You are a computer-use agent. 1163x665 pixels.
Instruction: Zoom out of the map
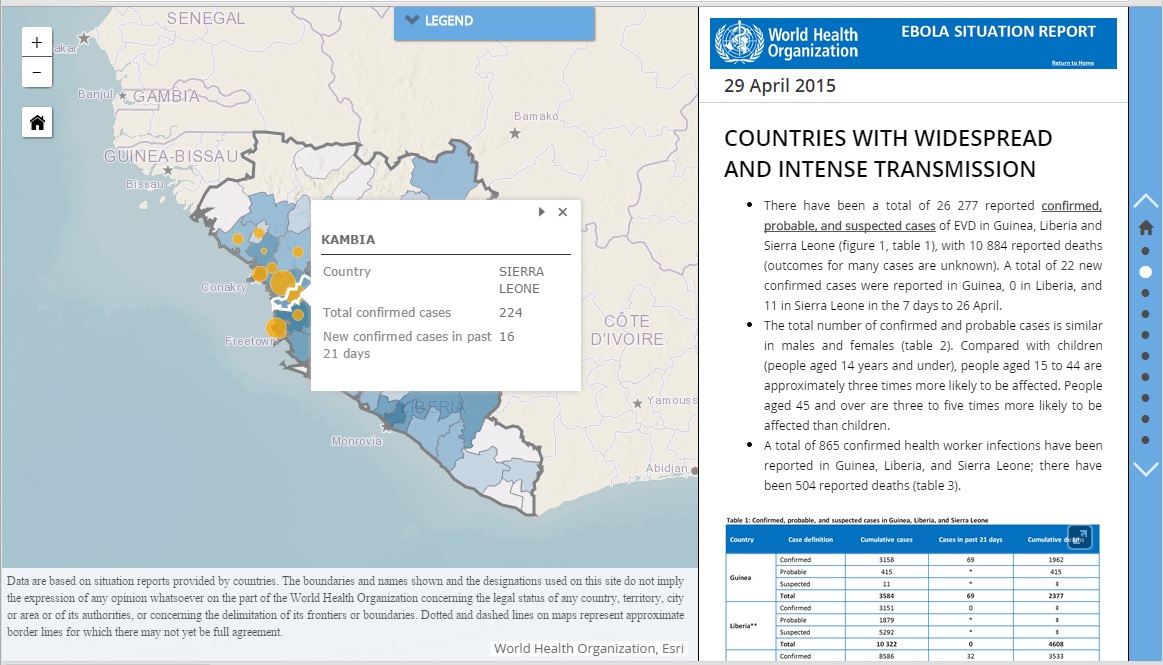(37, 73)
